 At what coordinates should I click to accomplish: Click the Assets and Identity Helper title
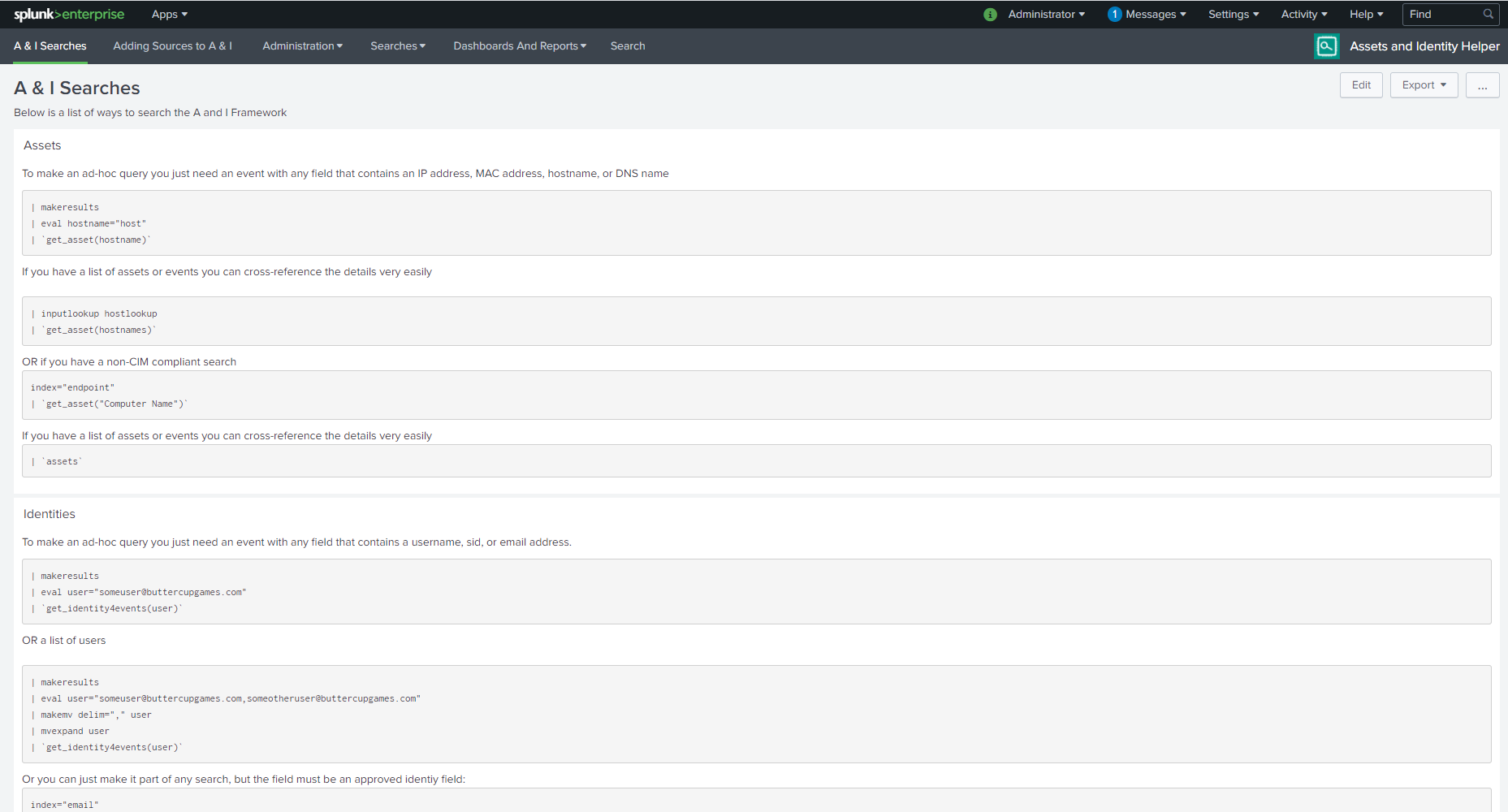tap(1424, 46)
